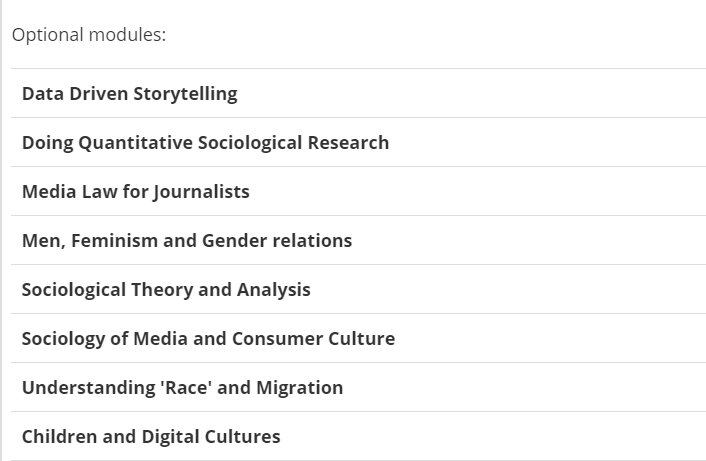Expand Sociology of Media and Consumer Culture
706x461 pixels.
tap(358, 338)
